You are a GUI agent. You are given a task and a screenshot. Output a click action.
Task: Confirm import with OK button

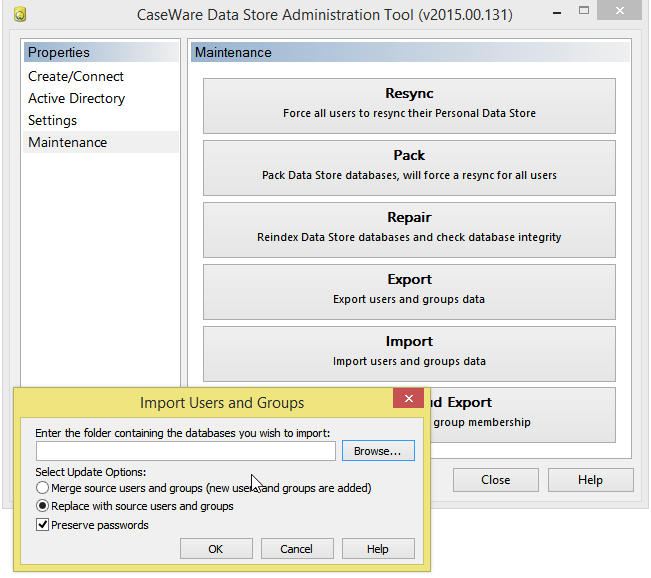point(216,549)
